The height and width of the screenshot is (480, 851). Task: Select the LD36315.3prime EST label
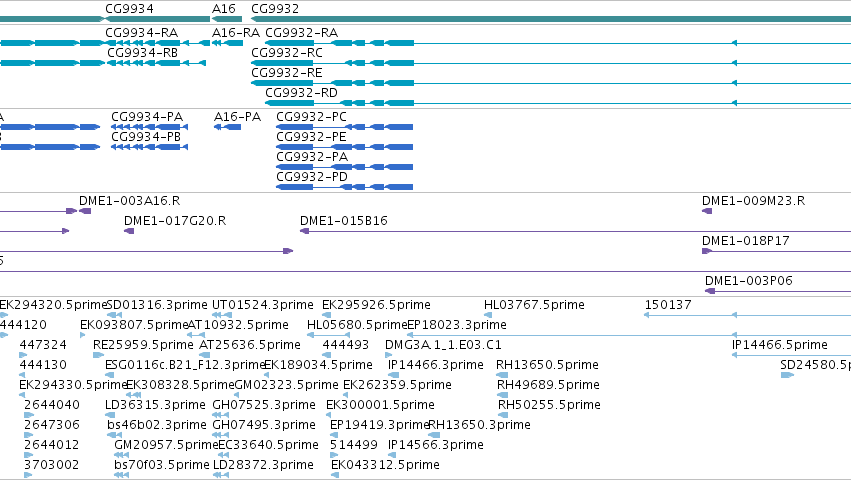[155, 406]
